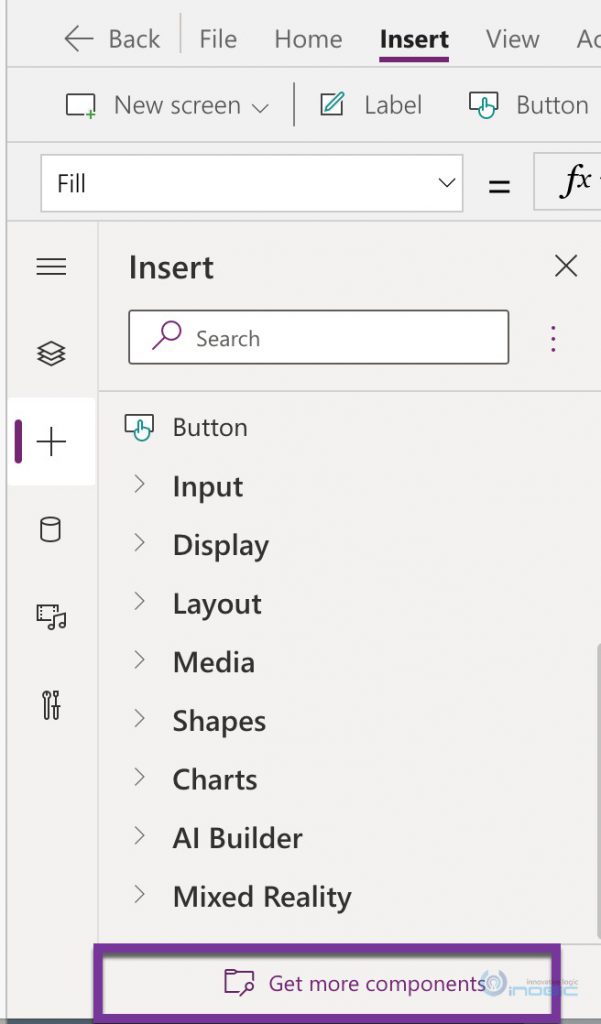The width and height of the screenshot is (601, 1024).
Task: Select the Insert plus icon in left rail
Action: (x=51, y=440)
